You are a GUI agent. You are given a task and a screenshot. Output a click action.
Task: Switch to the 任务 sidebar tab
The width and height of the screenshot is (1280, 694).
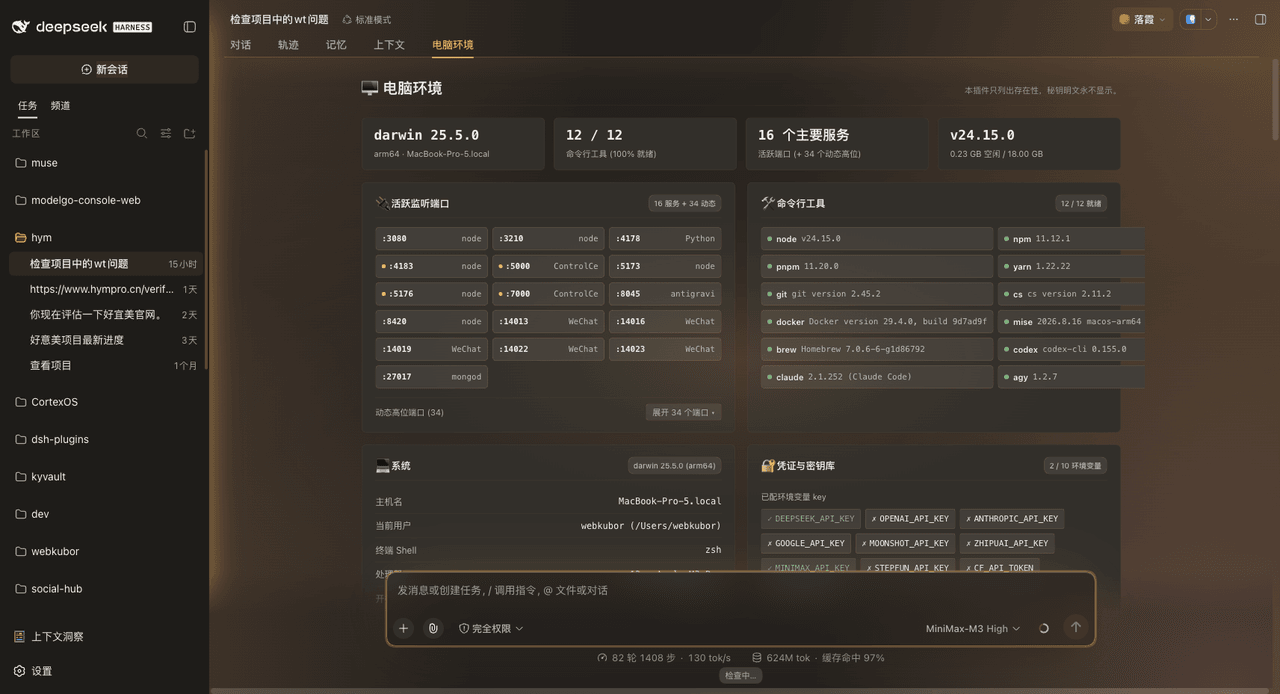27,105
